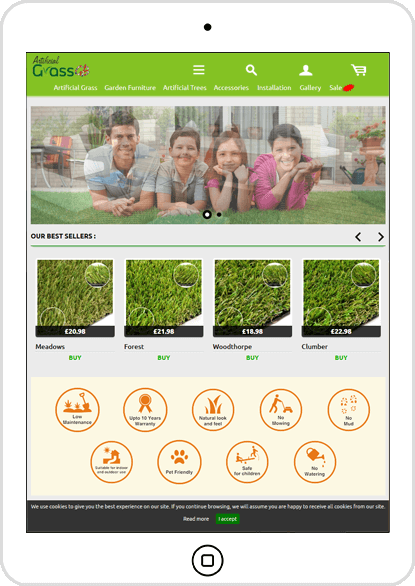Image resolution: width=415 pixels, height=586 pixels.
Task: Select the first carousel slide dot
Action: pos(207,215)
